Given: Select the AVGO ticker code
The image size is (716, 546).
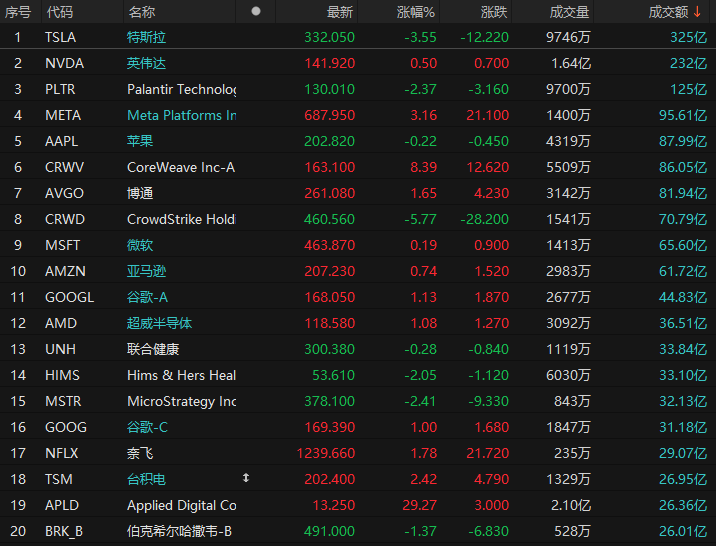Looking at the screenshot, I should click(x=64, y=193).
